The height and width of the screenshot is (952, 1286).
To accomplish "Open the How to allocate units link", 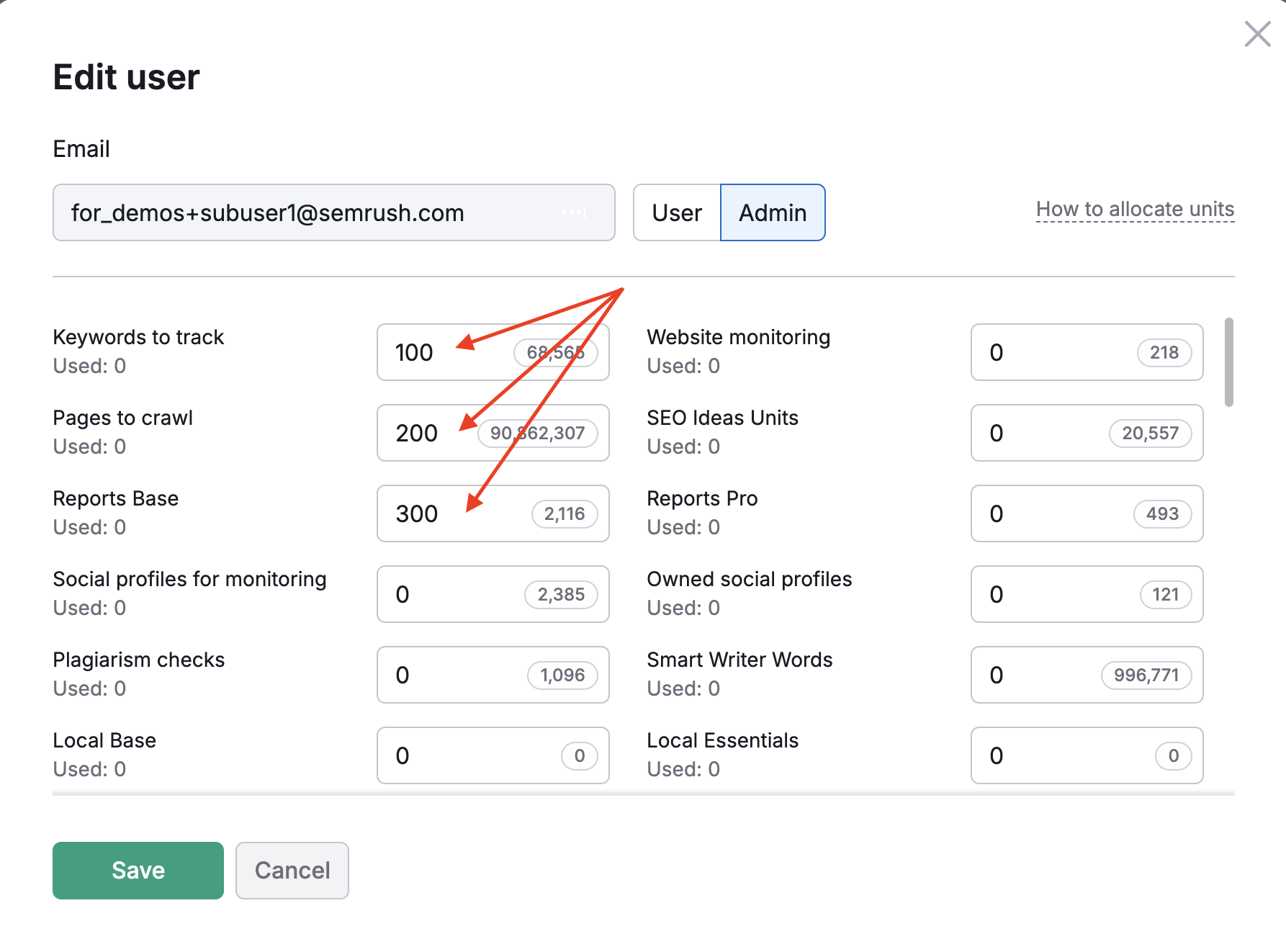I will 1134,210.
